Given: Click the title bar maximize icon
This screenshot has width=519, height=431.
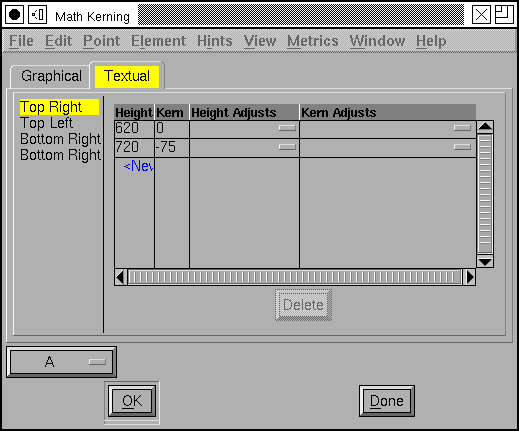Looking at the screenshot, I should click(x=504, y=15).
